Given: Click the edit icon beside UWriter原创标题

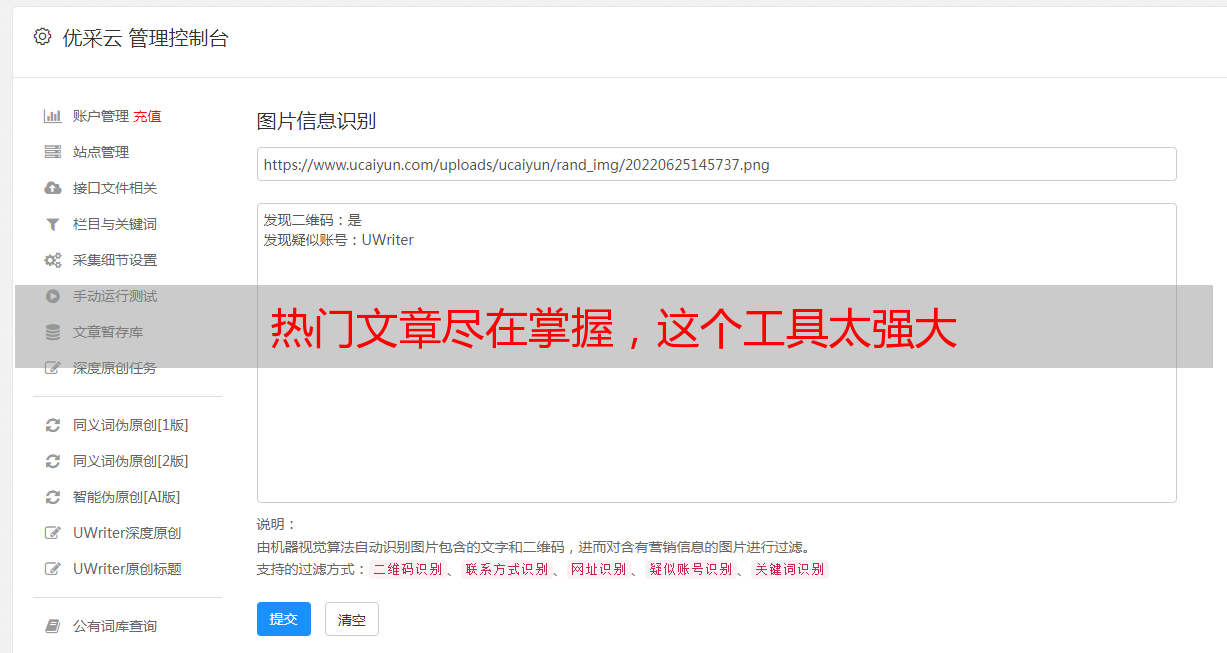Looking at the screenshot, I should click(x=53, y=569).
